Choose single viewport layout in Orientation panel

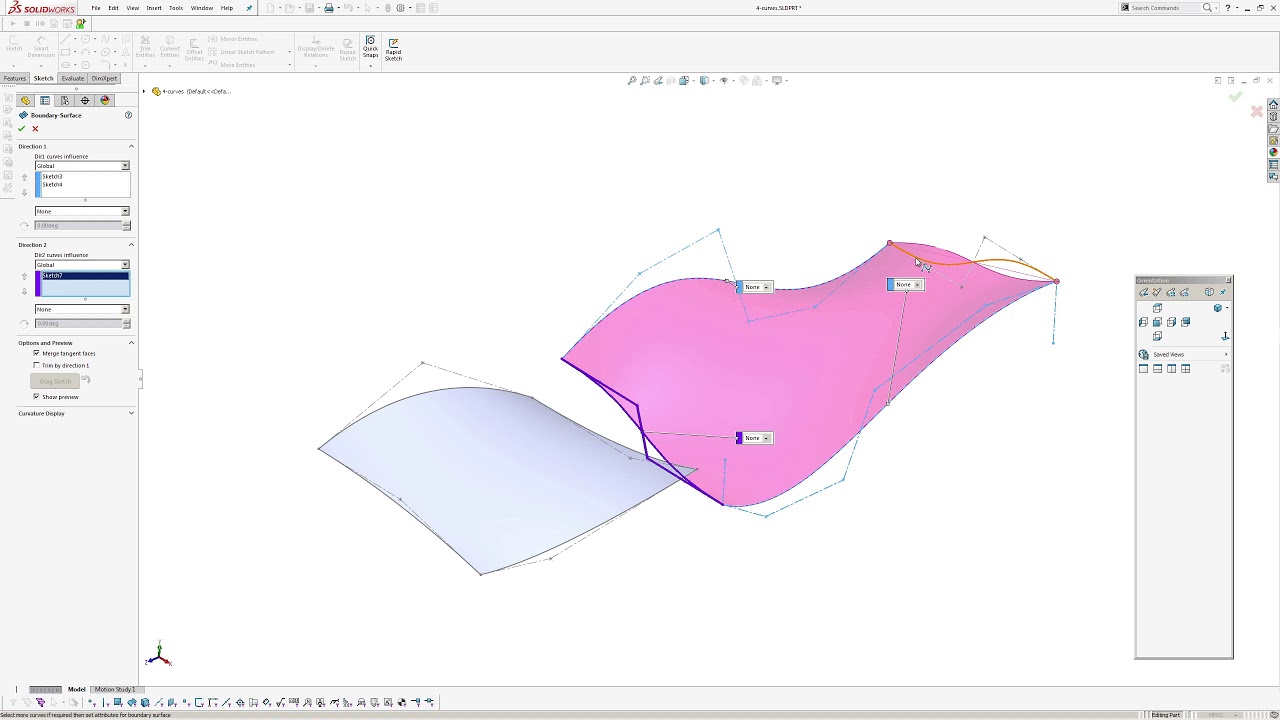pos(1144,368)
